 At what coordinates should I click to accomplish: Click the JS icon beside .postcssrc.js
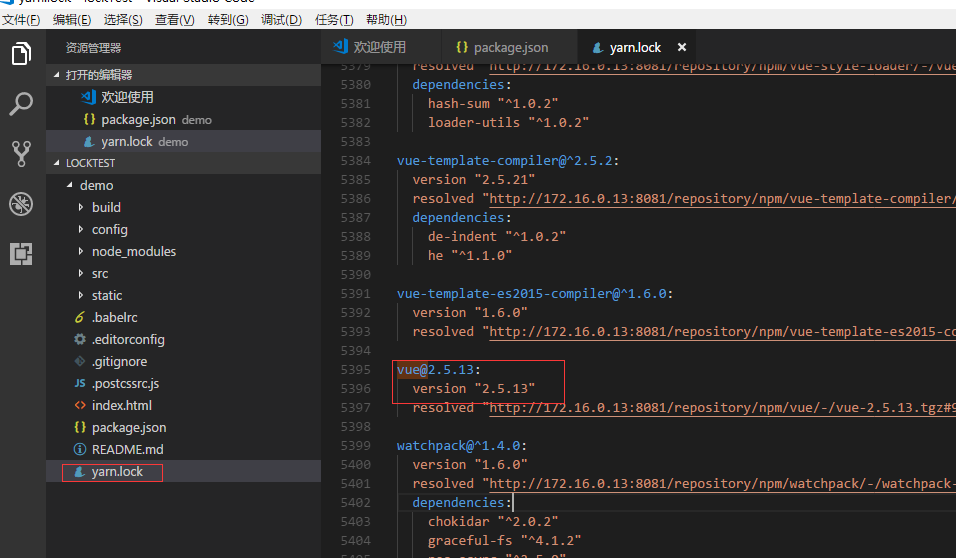pos(80,383)
